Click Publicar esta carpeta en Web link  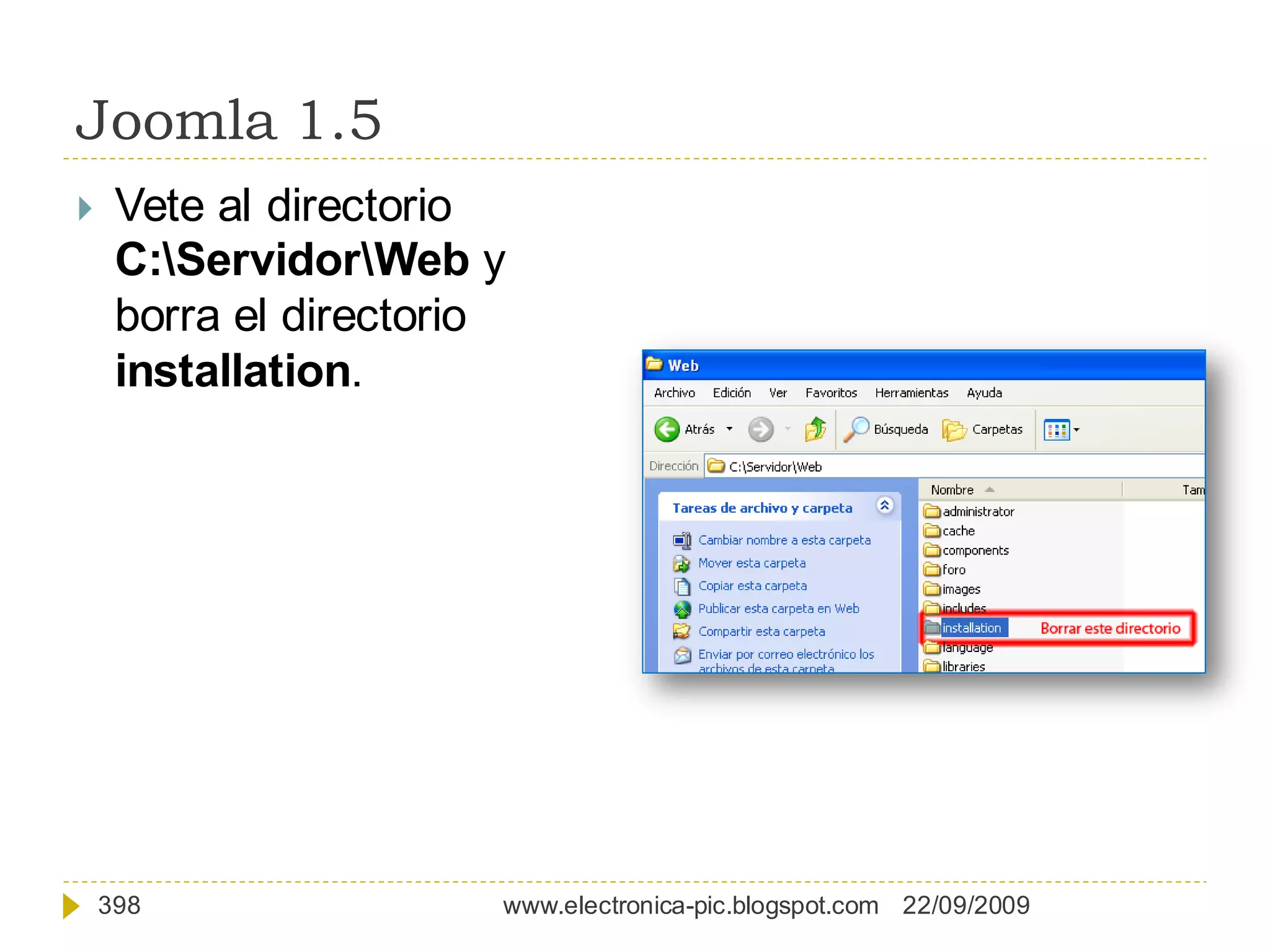point(779,609)
